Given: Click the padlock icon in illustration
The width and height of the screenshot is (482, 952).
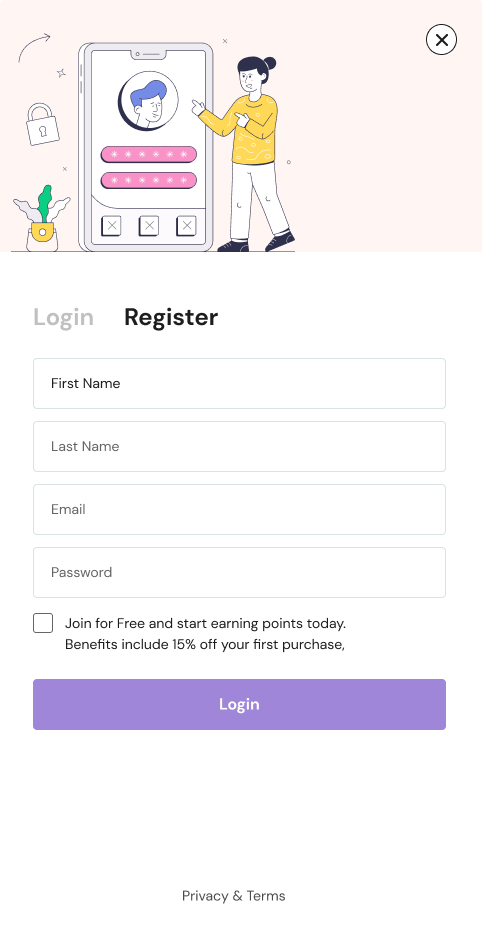Looking at the screenshot, I should pyautogui.click(x=42, y=124).
